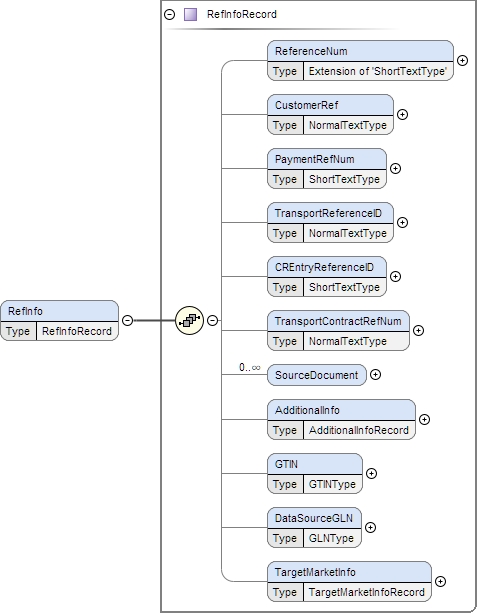Collapse the RefInfoRecord complex type
Screen dimensions: 478x614
[x=170, y=14]
